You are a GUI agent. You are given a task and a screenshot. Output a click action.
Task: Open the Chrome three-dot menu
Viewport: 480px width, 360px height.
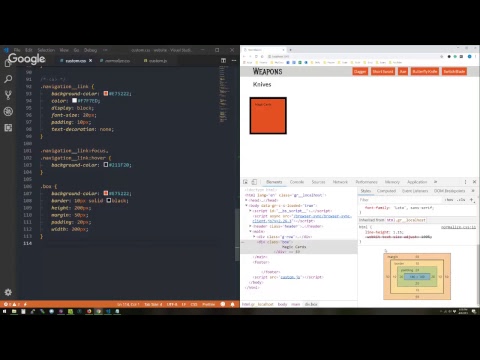pyautogui.click(x=476, y=56)
